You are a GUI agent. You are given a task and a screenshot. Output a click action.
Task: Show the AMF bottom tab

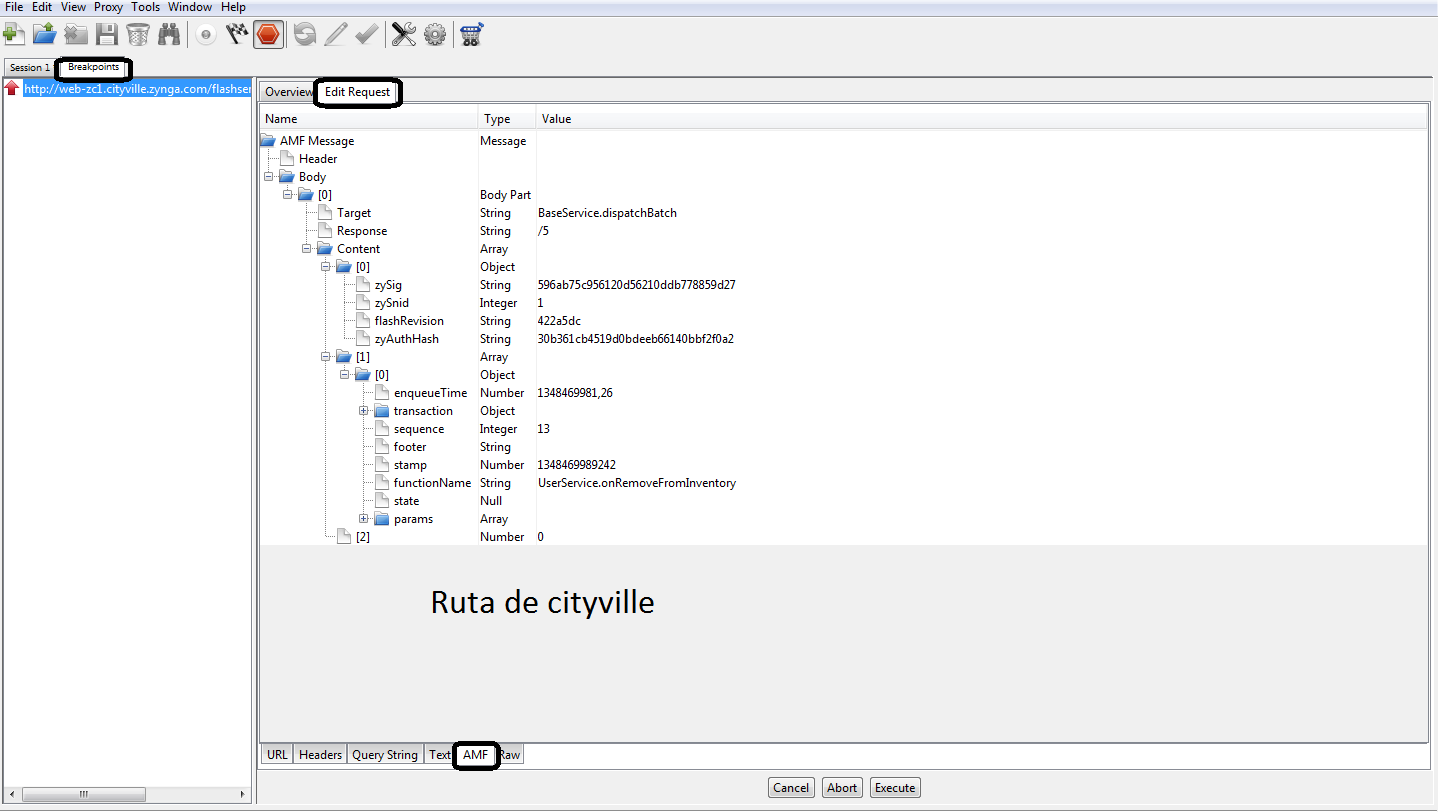click(476, 755)
